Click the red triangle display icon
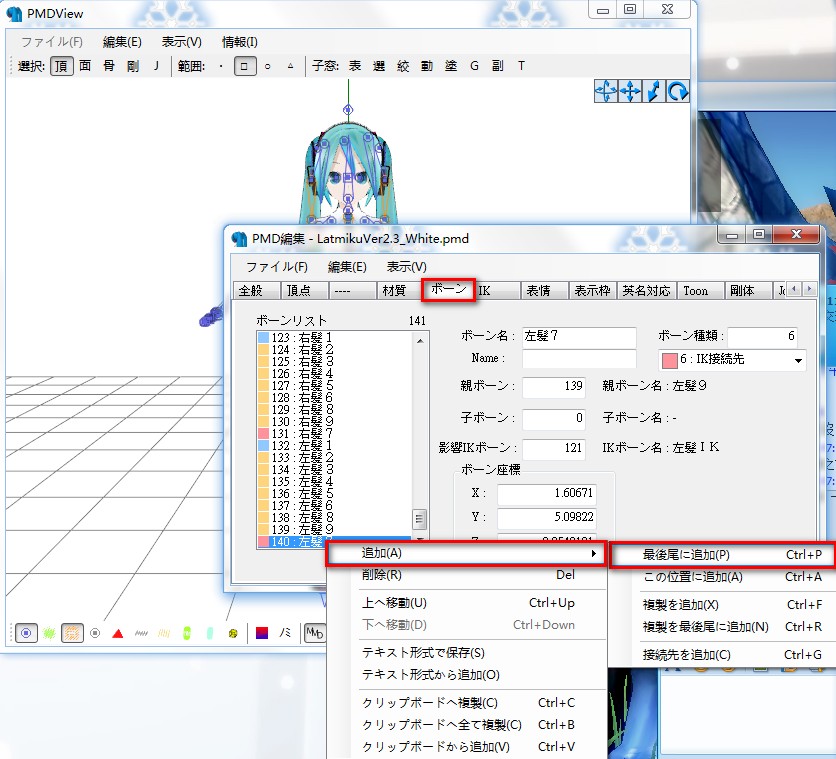The image size is (836, 759). (x=118, y=633)
